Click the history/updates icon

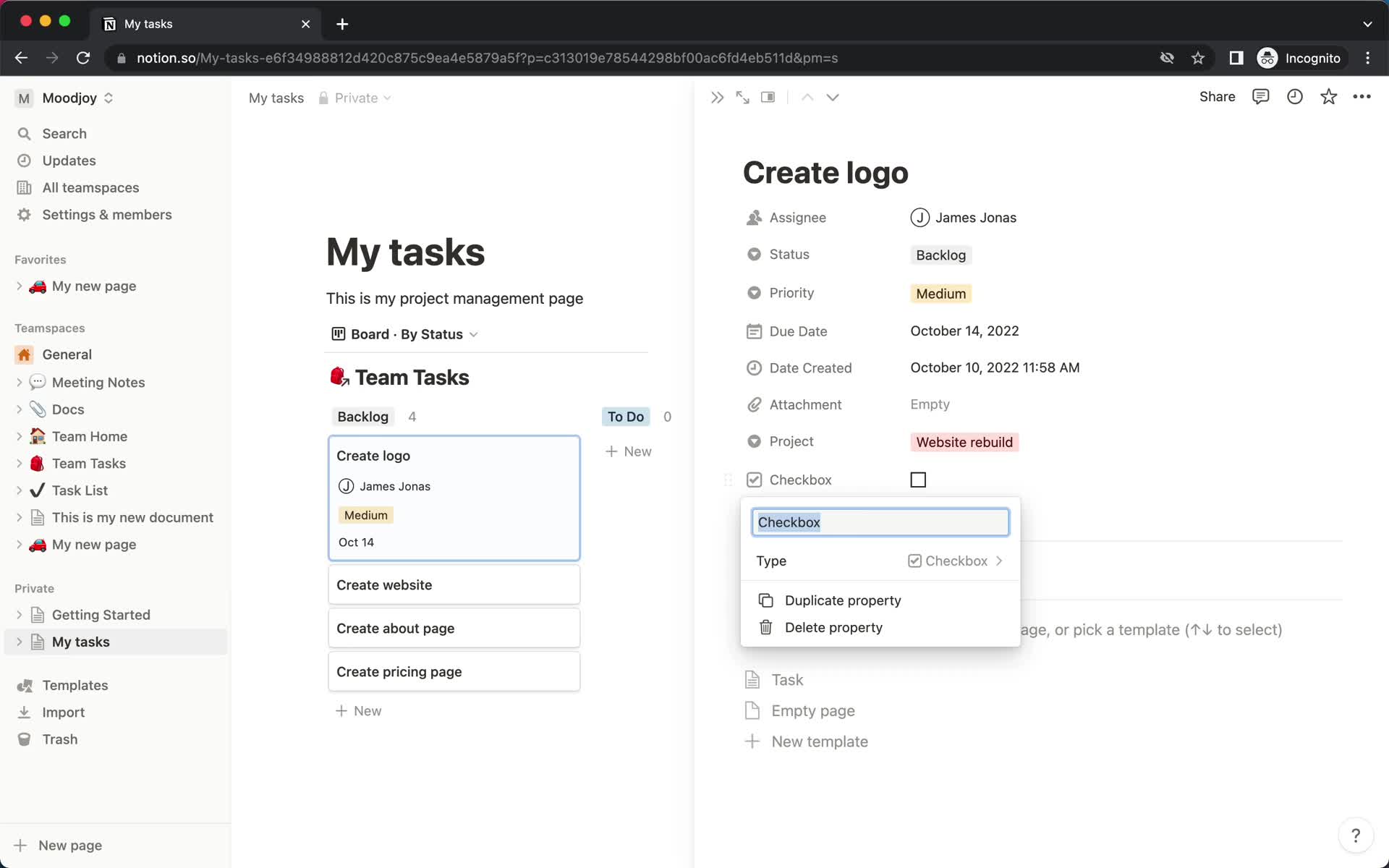click(x=1294, y=97)
